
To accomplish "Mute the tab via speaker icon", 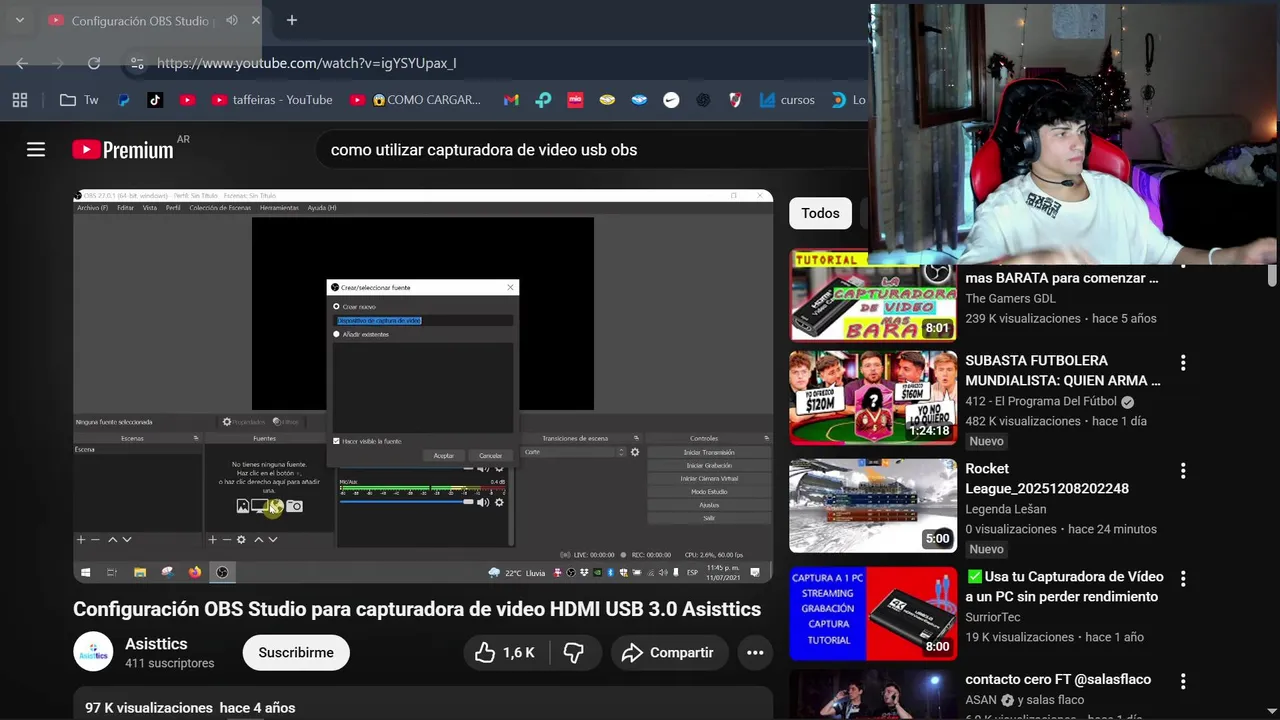I will tap(231, 20).
